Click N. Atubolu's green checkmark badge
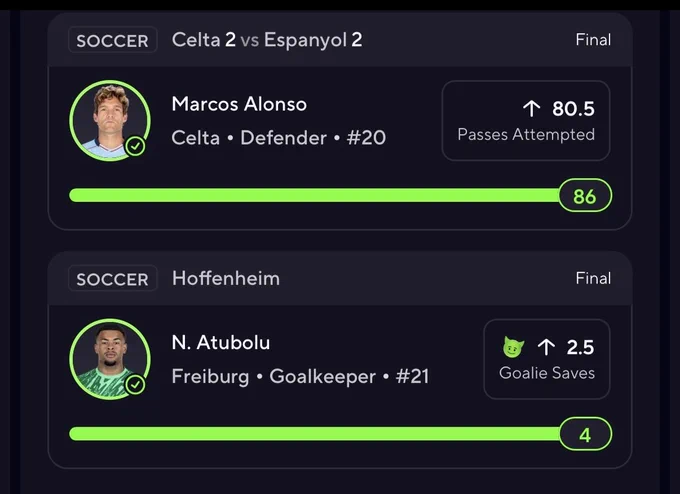The image size is (680, 494). pos(135,385)
